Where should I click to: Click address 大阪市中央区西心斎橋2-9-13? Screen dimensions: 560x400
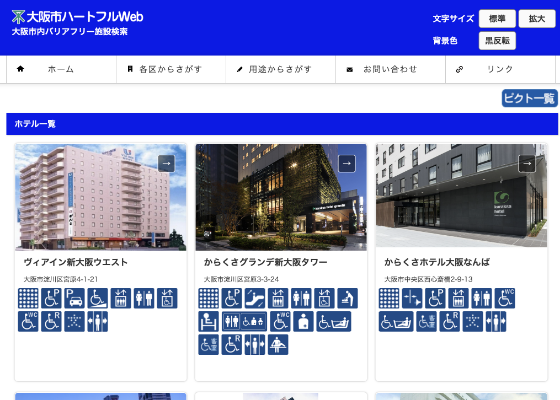click(428, 279)
